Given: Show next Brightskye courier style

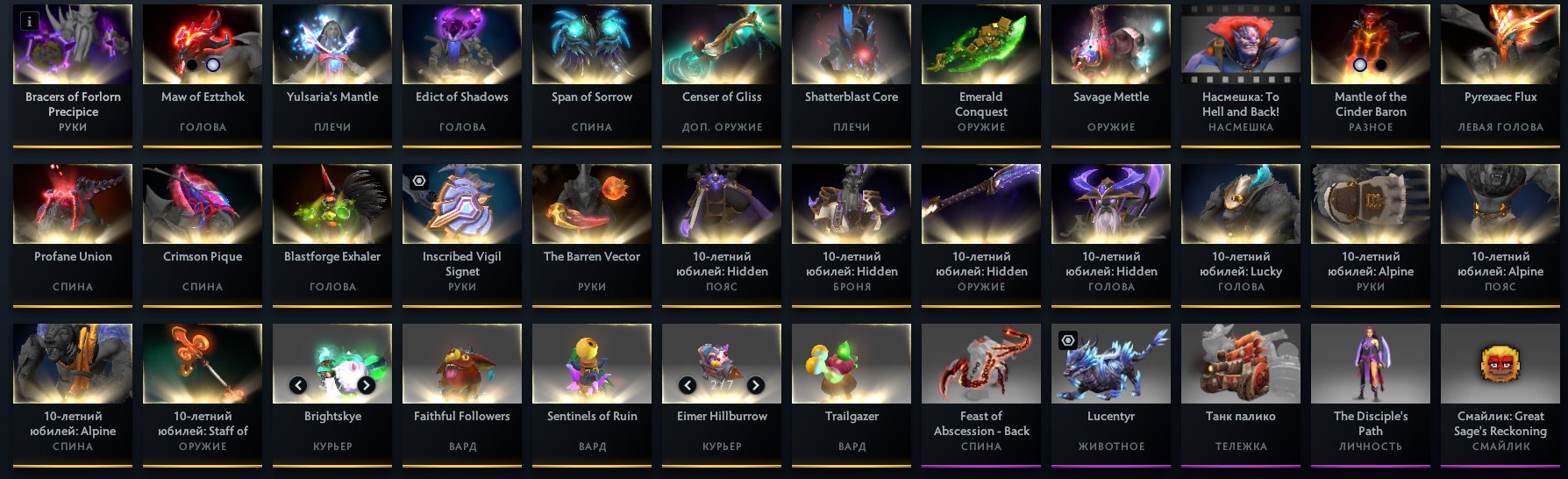Looking at the screenshot, I should 367,385.
